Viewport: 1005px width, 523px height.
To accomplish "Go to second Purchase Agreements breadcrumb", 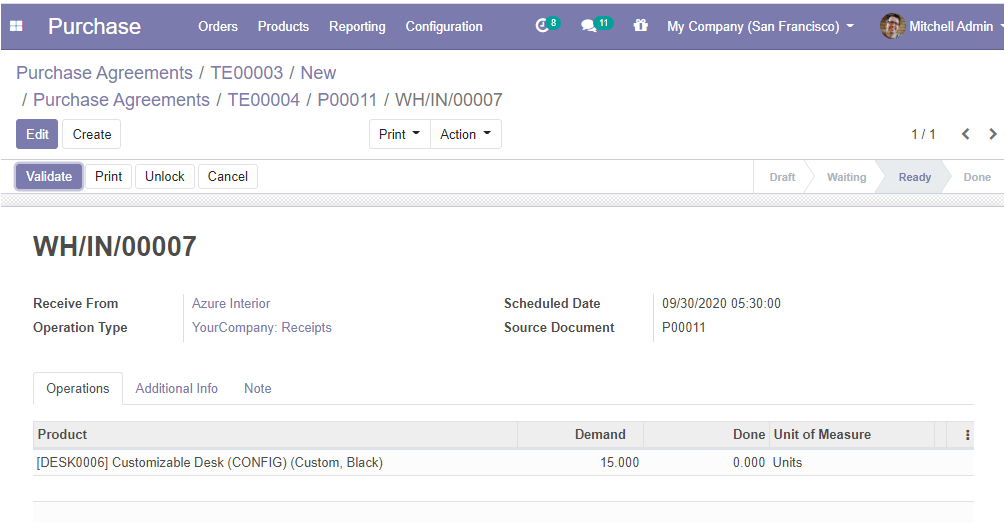I will [x=121, y=100].
